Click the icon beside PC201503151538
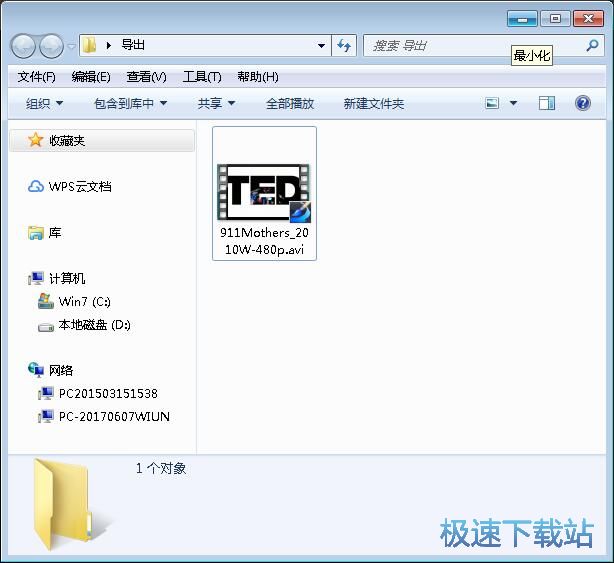The image size is (614, 563). coord(46,393)
